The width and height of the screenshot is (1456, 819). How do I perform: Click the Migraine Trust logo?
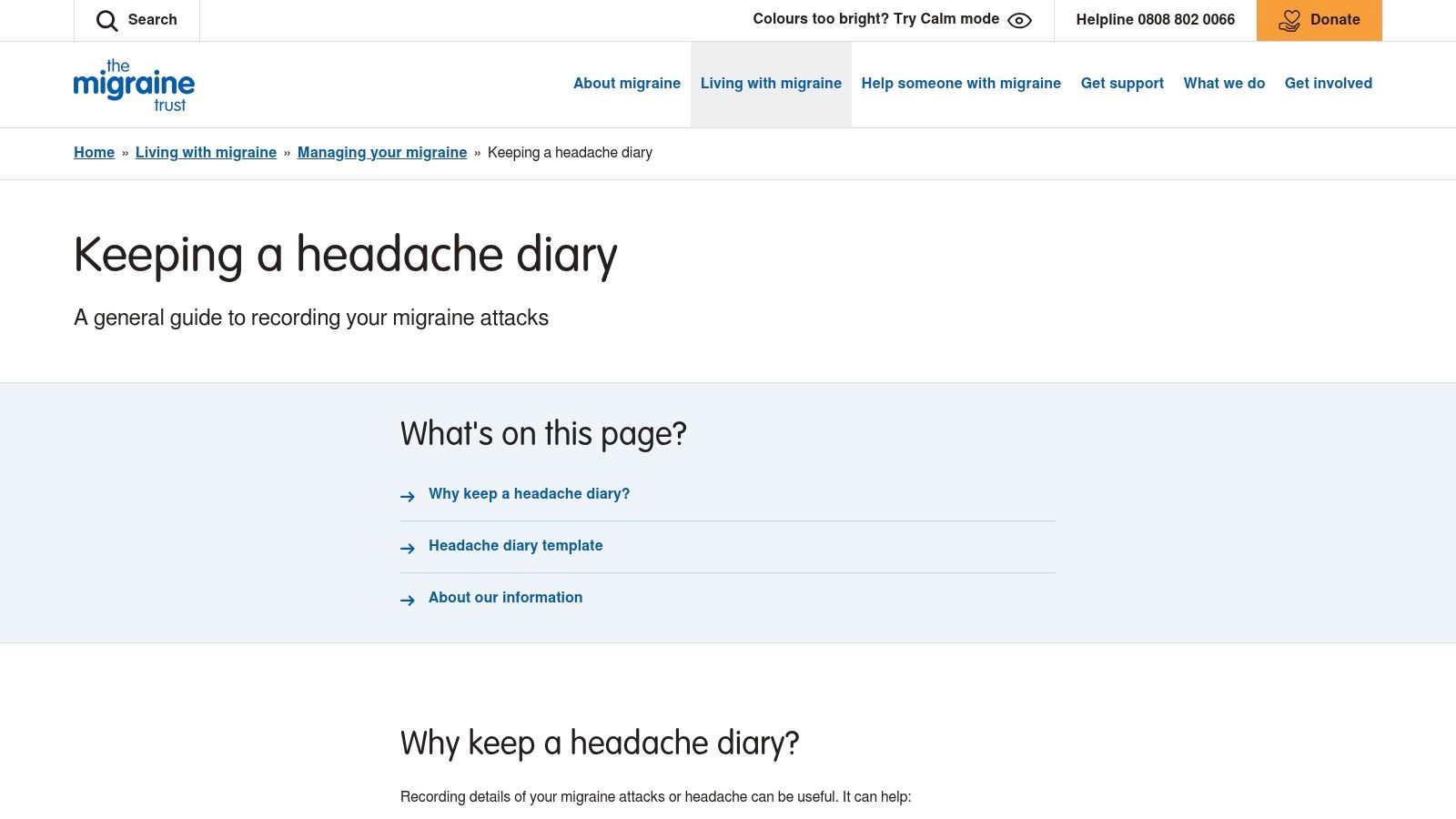pyautogui.click(x=134, y=86)
